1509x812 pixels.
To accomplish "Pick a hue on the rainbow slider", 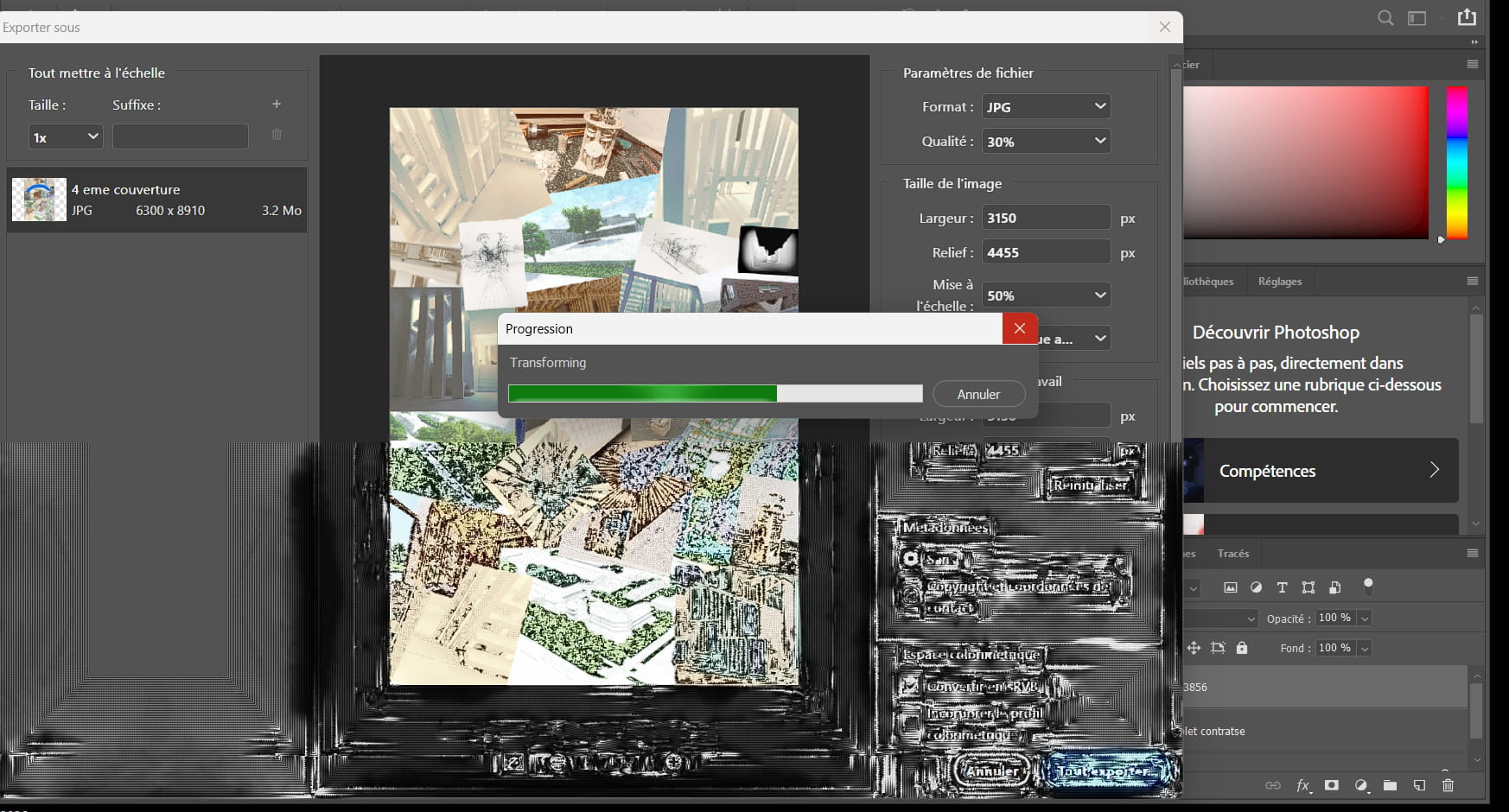I will pos(1457,162).
